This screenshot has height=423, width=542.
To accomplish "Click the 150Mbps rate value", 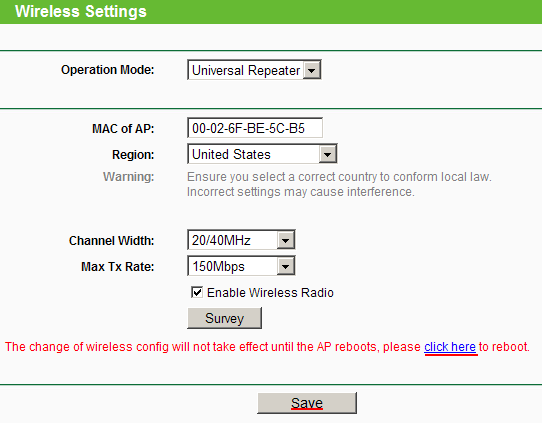I will tap(241, 266).
